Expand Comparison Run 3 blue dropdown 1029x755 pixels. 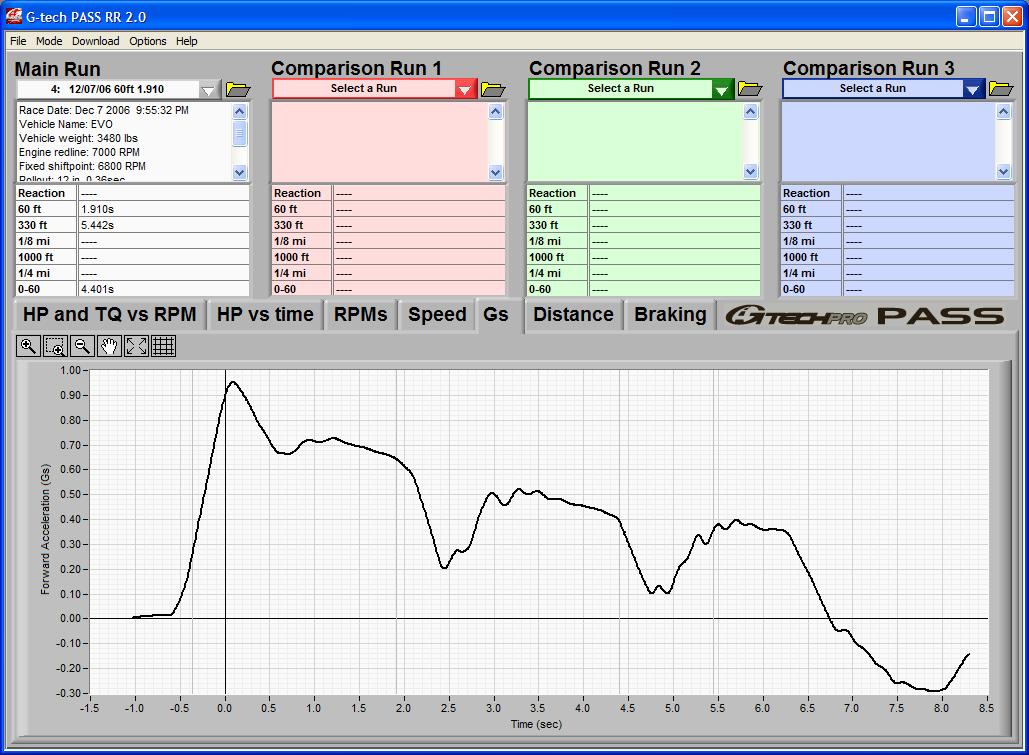click(x=974, y=90)
